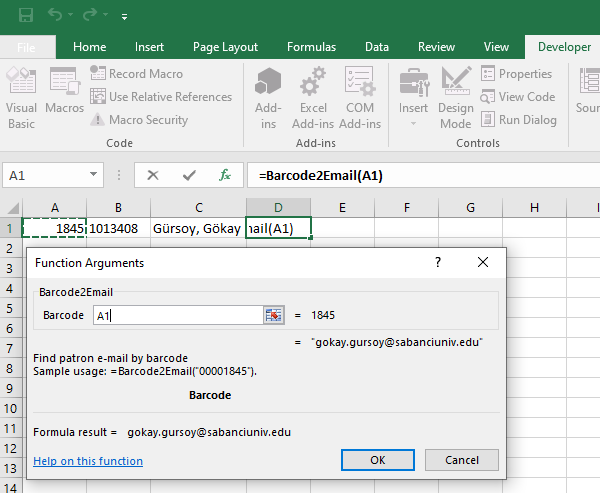
Task: Select row 1 header
Action: coord(11,228)
